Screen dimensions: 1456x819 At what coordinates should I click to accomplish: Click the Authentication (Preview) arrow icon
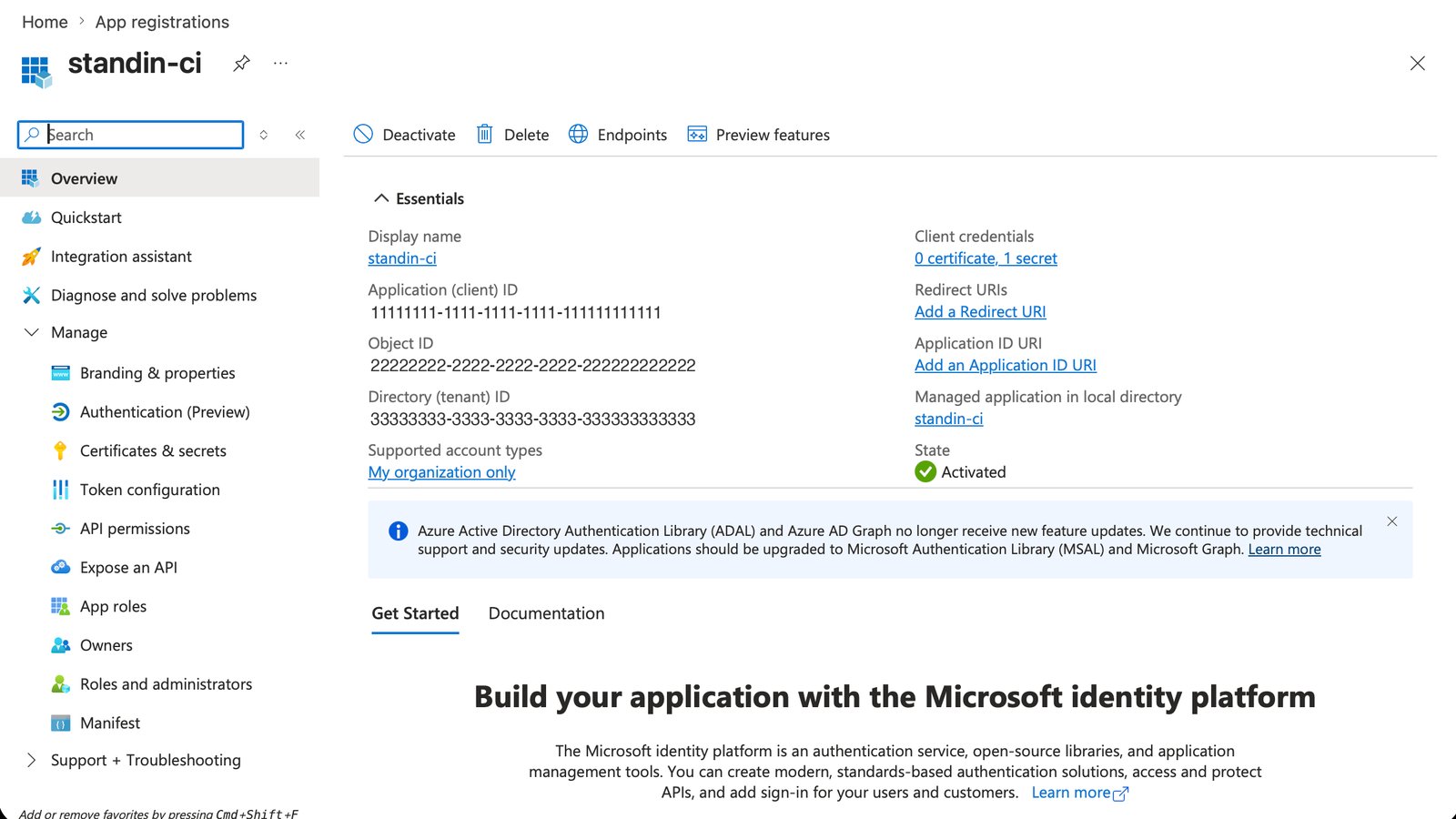pos(60,412)
